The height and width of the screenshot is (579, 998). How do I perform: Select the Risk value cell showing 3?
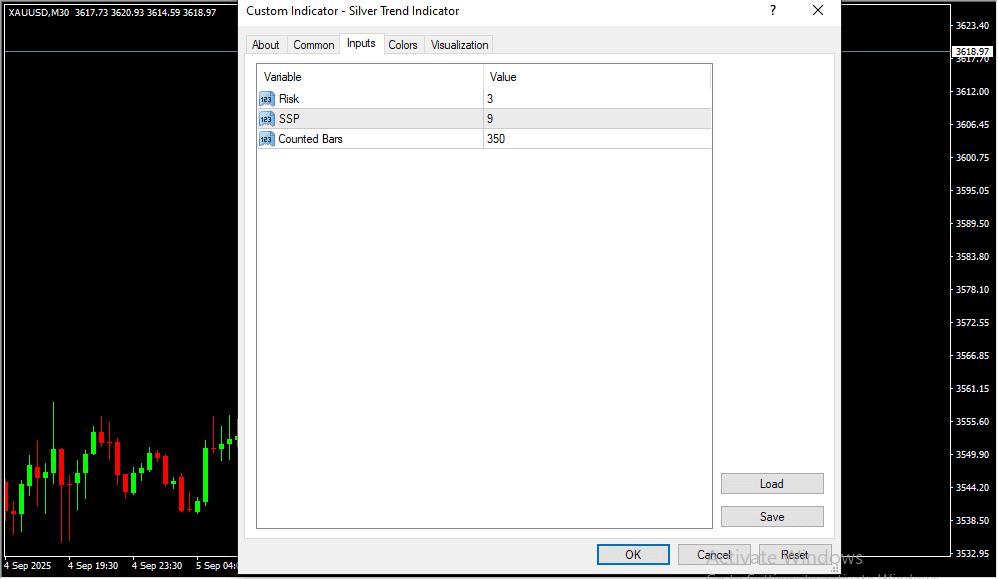[x=597, y=99]
